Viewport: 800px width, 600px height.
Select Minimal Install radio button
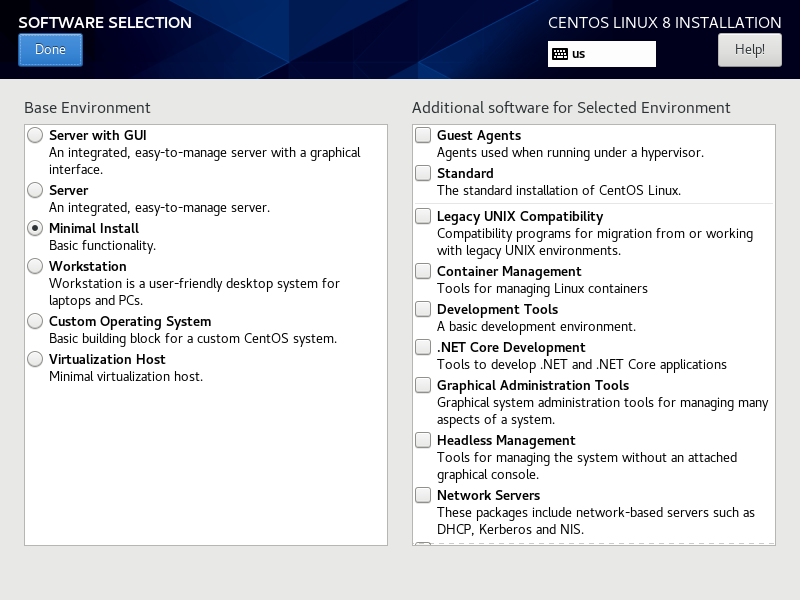coord(35,228)
